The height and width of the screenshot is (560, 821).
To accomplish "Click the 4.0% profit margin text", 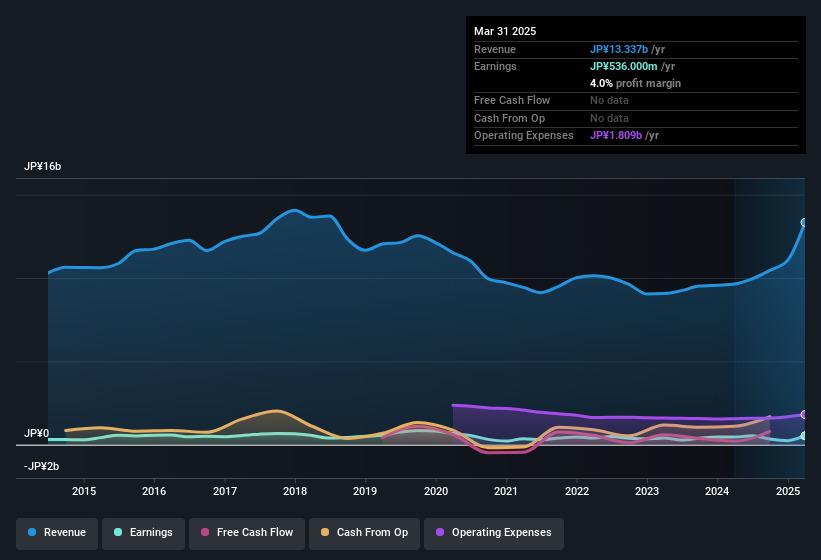I will [635, 83].
